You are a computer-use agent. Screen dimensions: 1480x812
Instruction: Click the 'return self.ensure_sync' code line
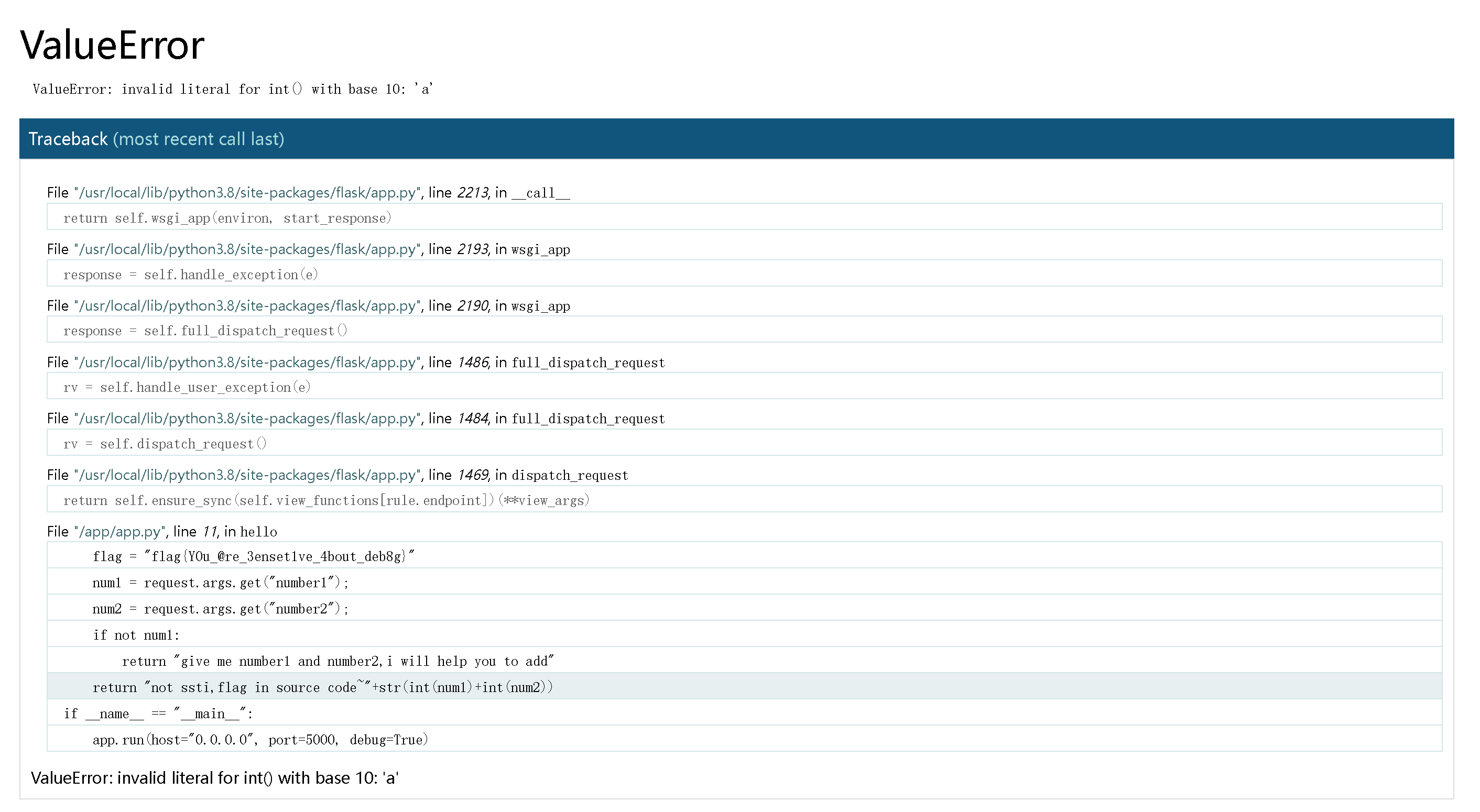[x=327, y=501]
